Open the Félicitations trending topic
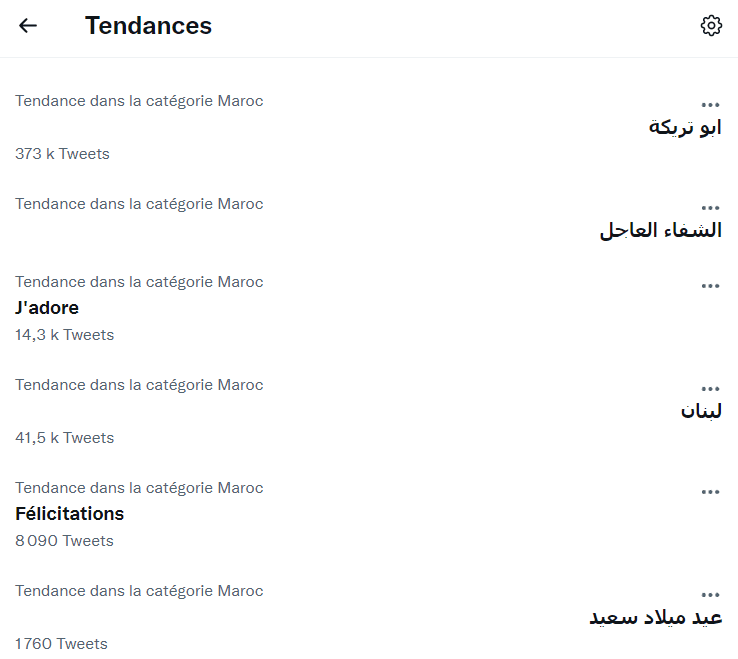Screen dimensions: 738x659 click(70, 514)
